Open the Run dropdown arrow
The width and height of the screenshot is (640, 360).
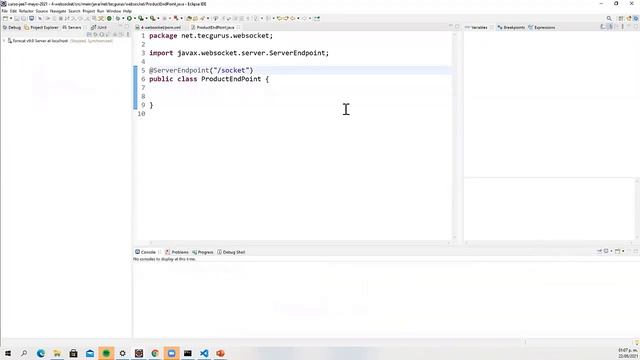click(135, 18)
